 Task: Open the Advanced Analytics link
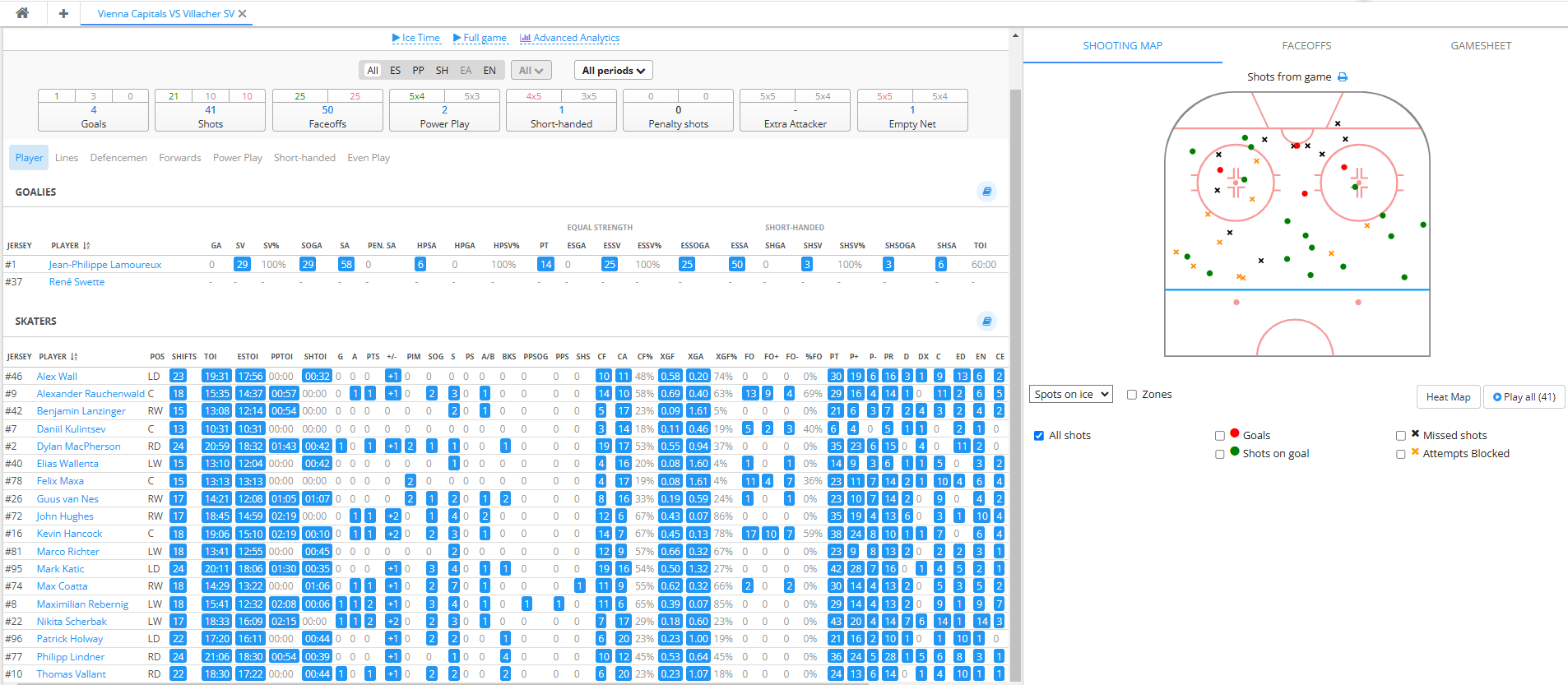[x=569, y=38]
